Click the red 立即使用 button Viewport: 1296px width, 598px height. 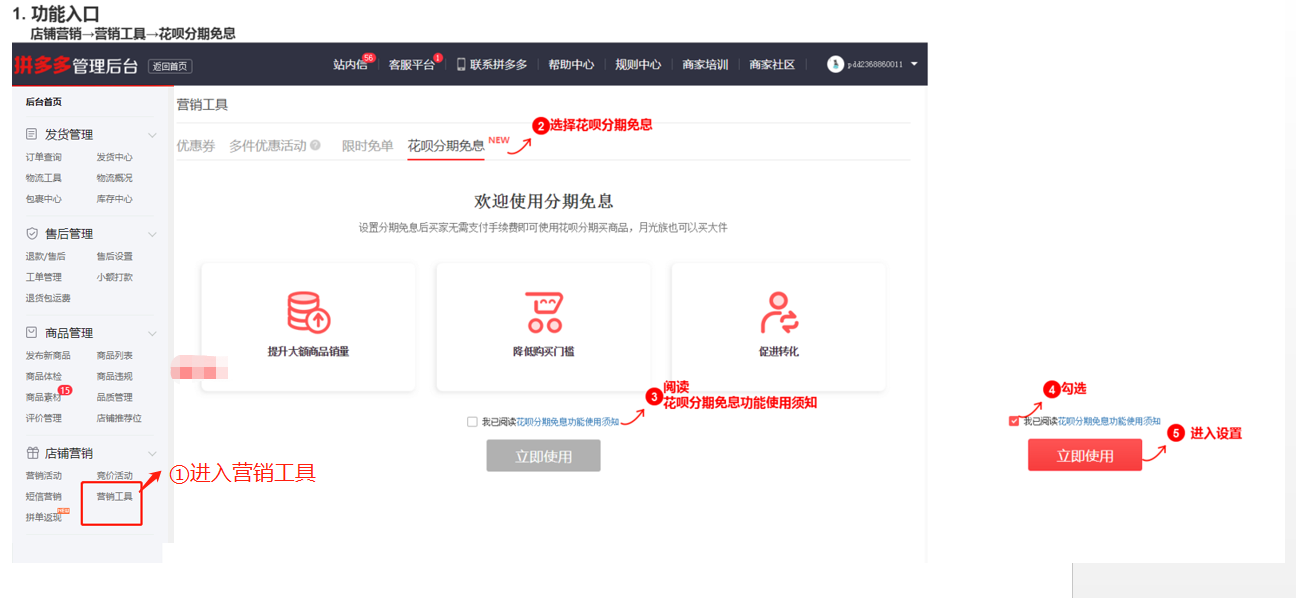click(1085, 455)
